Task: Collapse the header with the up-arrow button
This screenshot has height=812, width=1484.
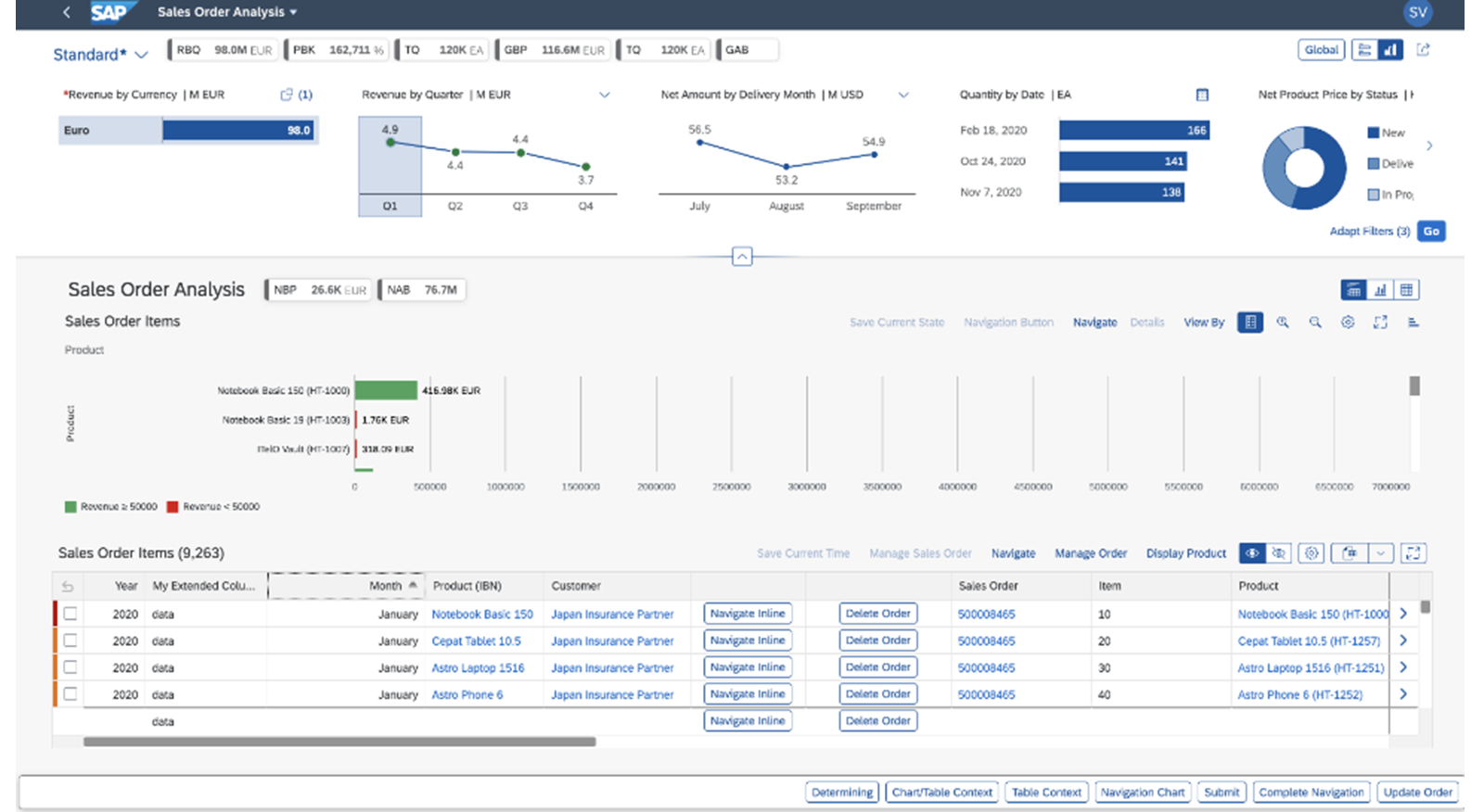Action: click(742, 257)
